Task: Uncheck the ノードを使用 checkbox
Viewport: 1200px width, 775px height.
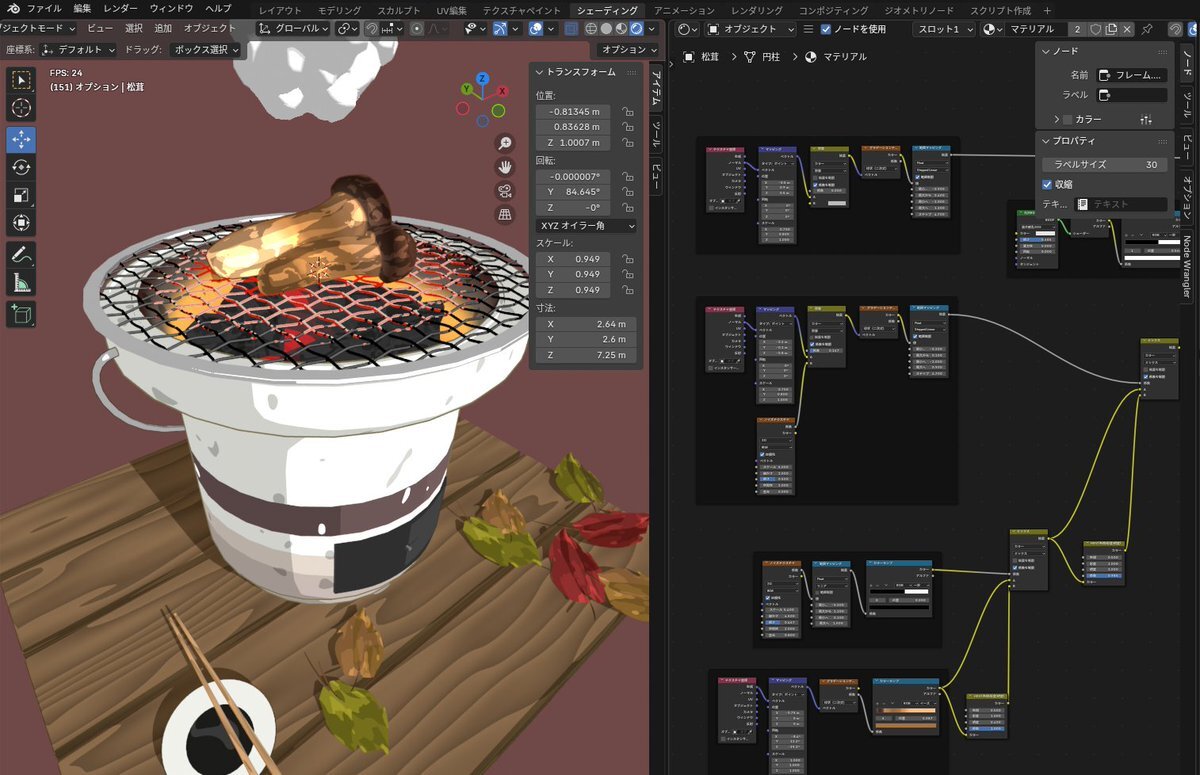Action: coord(826,29)
